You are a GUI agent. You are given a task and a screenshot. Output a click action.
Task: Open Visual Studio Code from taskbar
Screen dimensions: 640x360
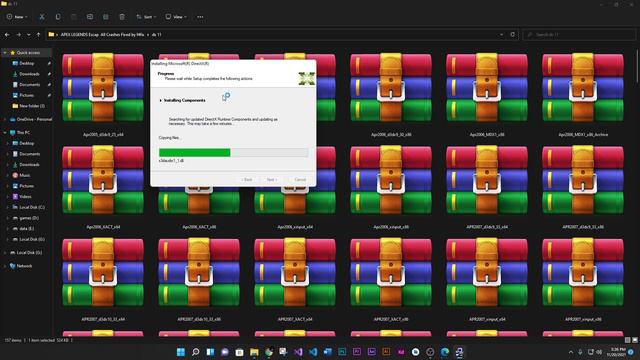click(x=313, y=352)
